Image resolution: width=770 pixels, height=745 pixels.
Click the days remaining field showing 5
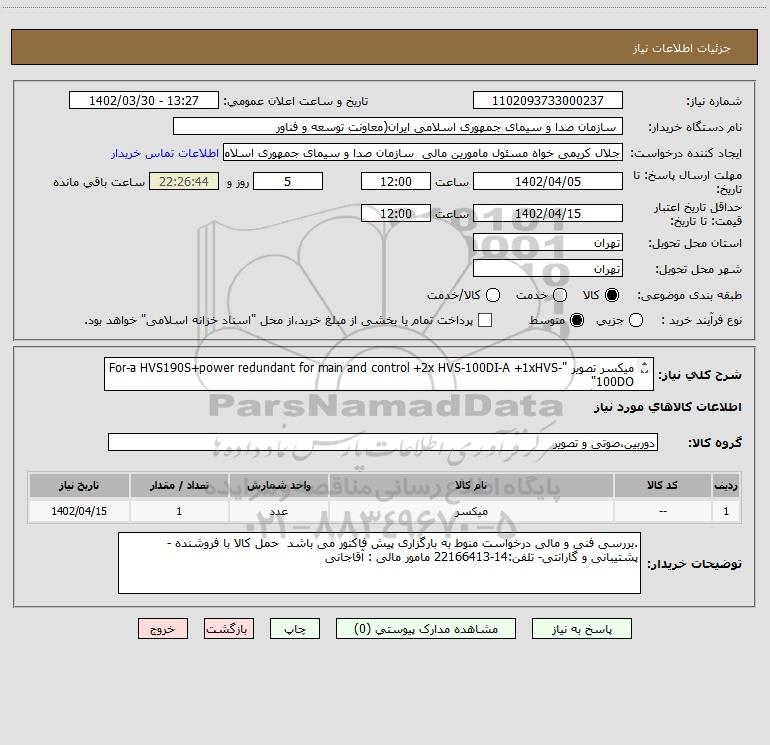click(x=288, y=181)
